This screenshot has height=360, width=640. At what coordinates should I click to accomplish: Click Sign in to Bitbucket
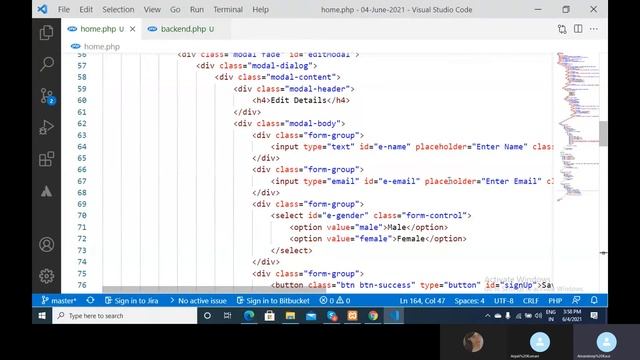pyautogui.click(x=273, y=301)
